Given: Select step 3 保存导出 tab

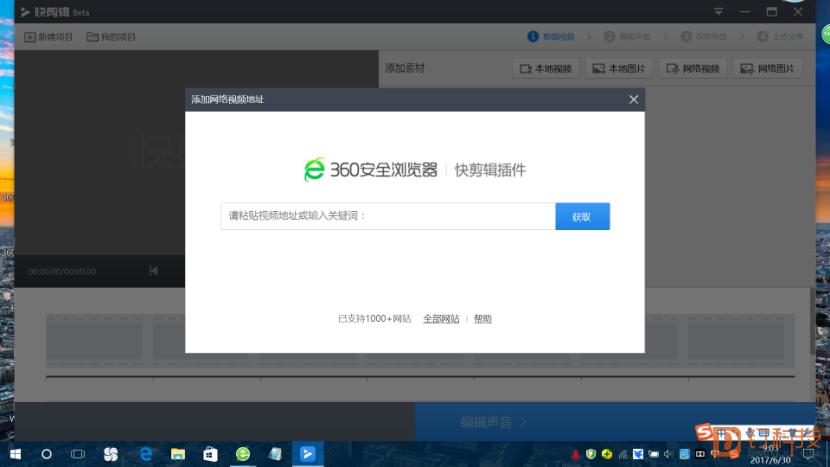Looking at the screenshot, I should click(x=703, y=36).
